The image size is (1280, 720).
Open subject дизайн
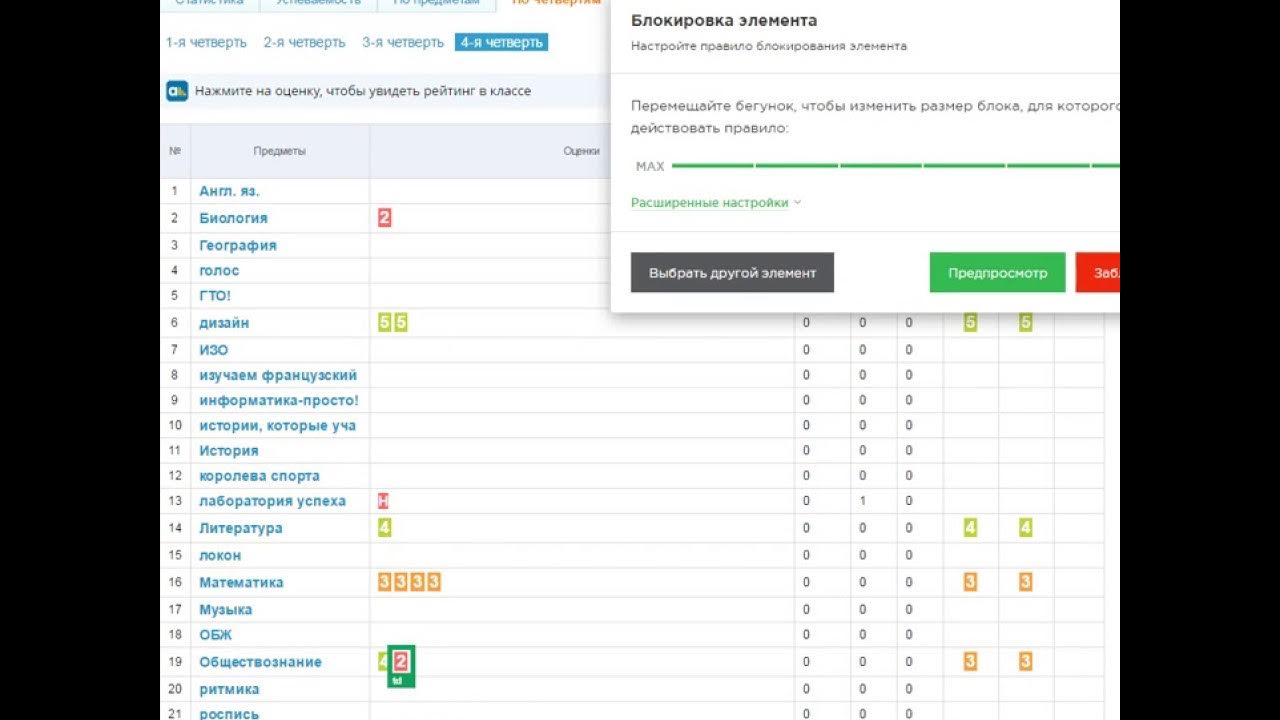click(224, 323)
